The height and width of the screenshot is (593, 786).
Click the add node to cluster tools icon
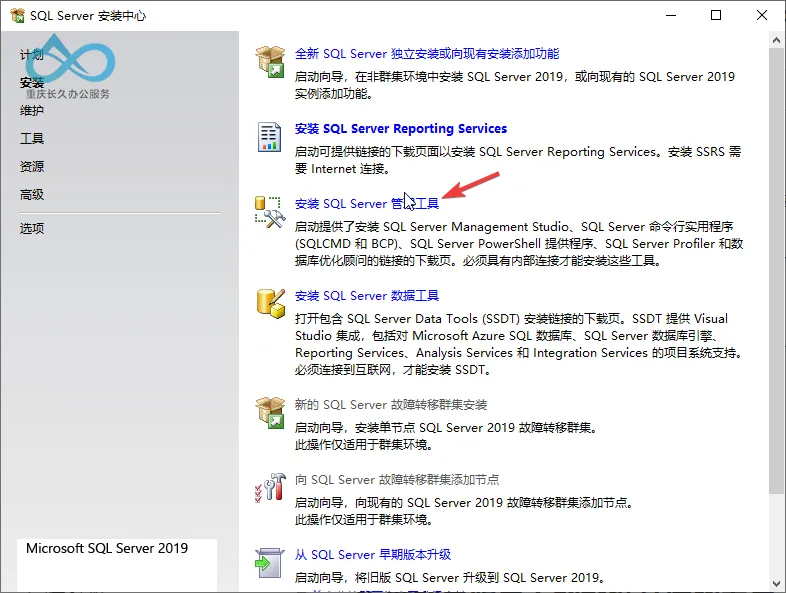(270, 487)
